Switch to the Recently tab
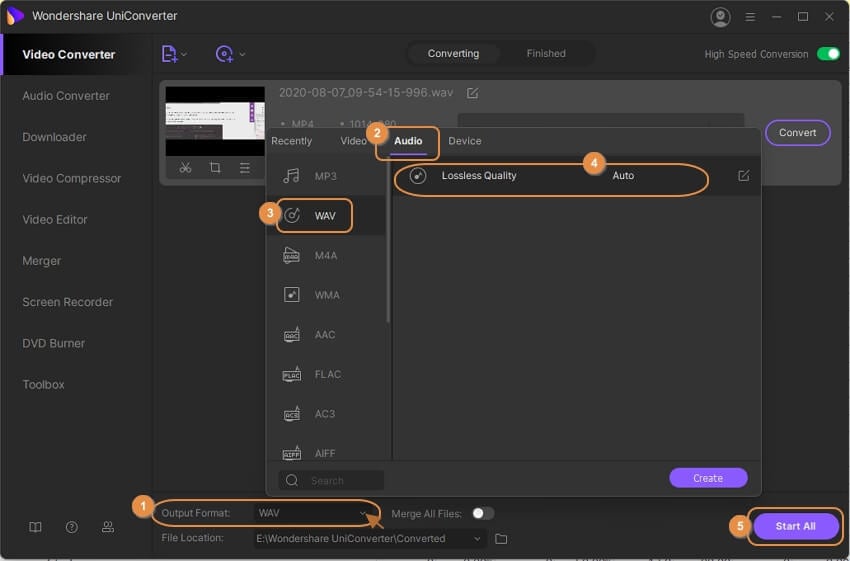 291,141
